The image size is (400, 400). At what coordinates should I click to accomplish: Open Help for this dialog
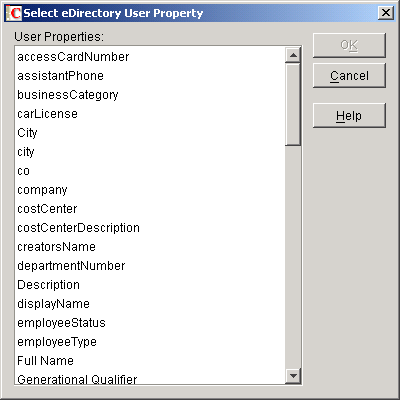point(349,116)
